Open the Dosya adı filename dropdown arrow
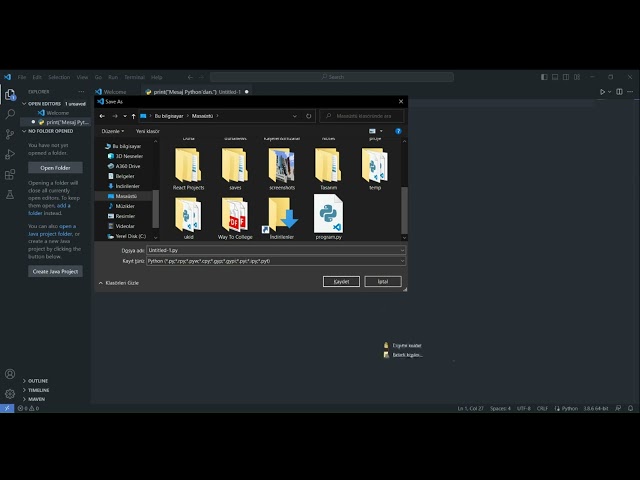 pos(402,250)
